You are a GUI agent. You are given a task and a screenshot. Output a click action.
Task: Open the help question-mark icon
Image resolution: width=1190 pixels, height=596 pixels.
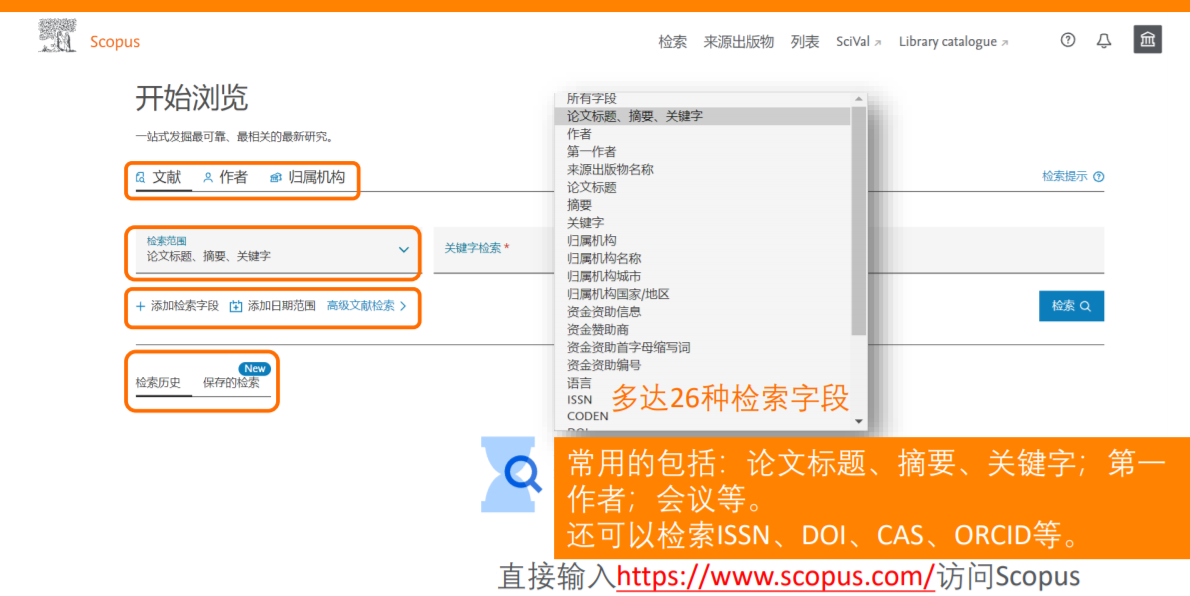tap(1068, 41)
